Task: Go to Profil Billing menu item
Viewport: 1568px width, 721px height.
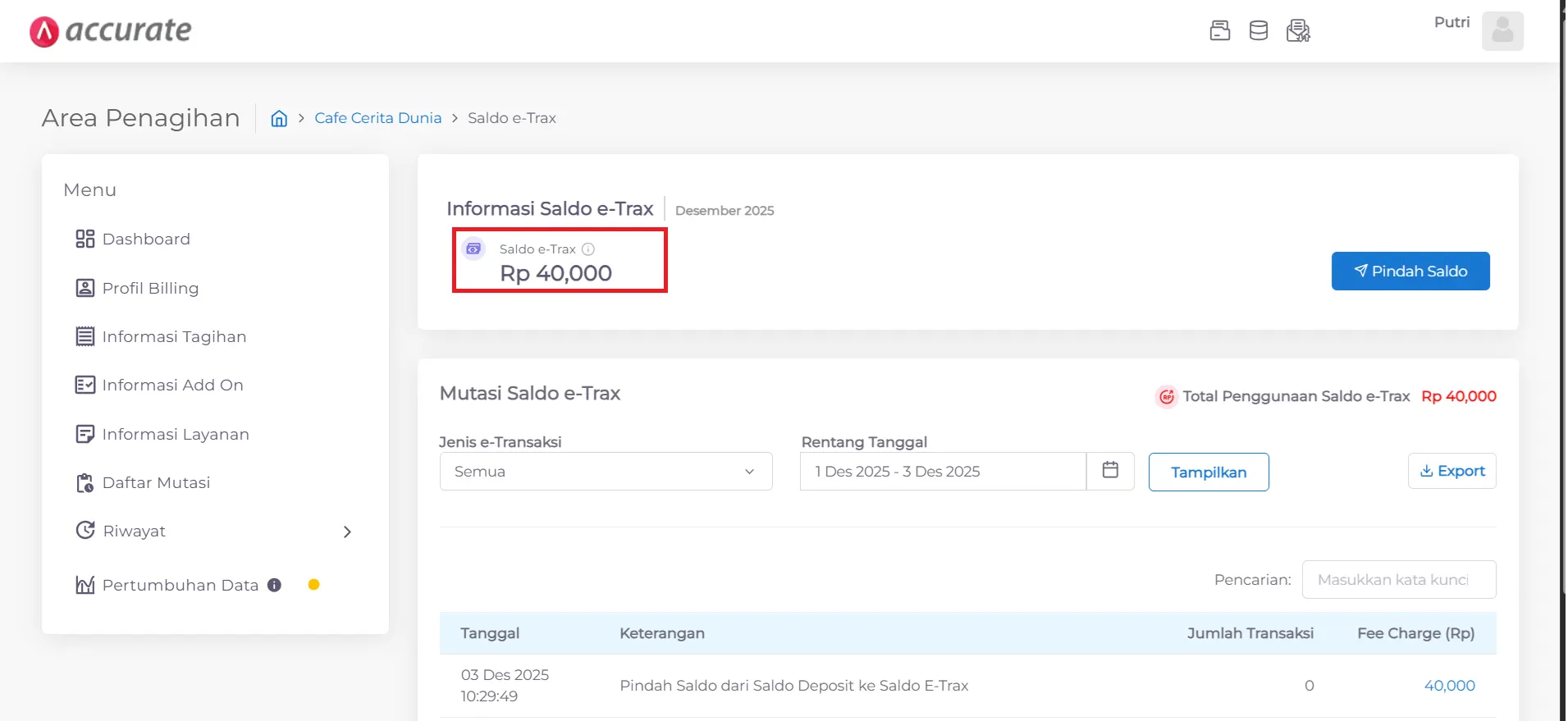Action: 150,288
